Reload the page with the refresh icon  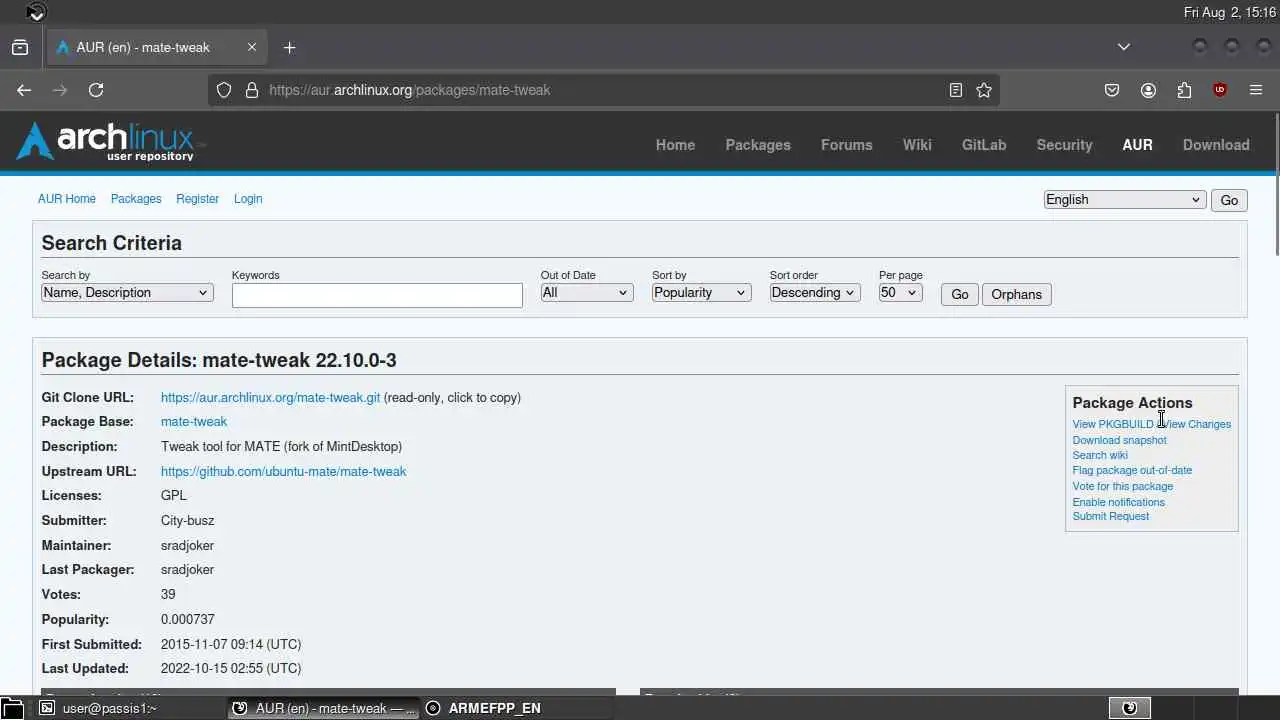[96, 90]
